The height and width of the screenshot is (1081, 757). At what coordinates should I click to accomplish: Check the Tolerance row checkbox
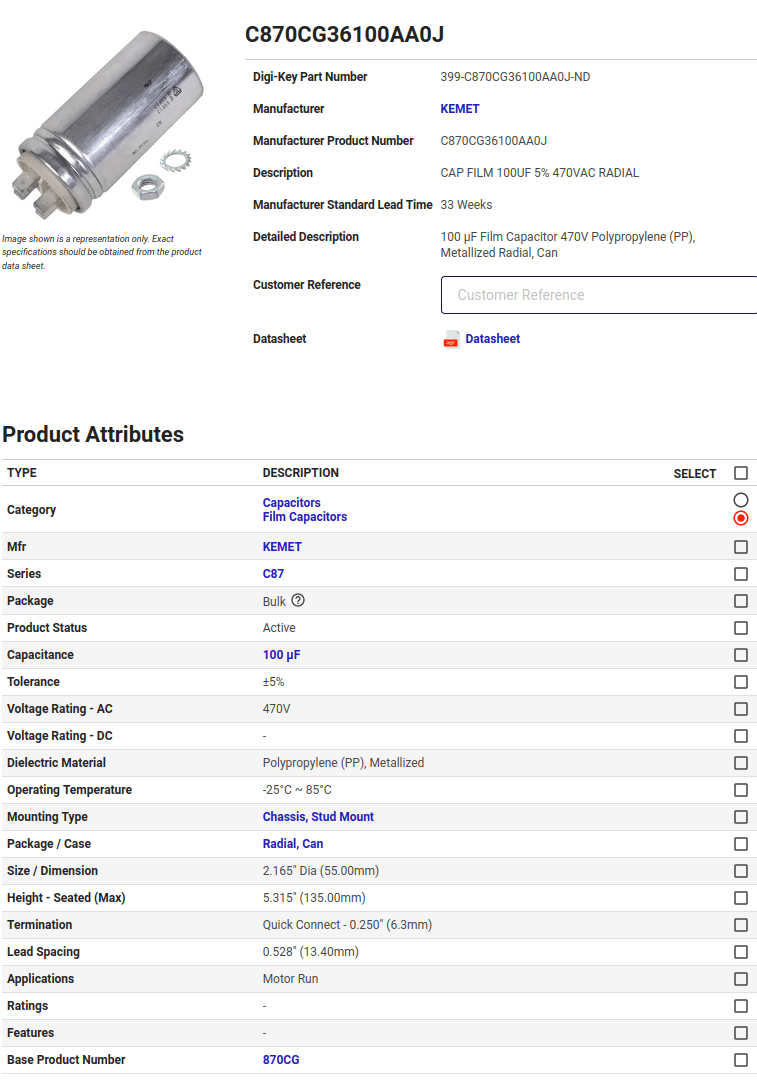741,682
